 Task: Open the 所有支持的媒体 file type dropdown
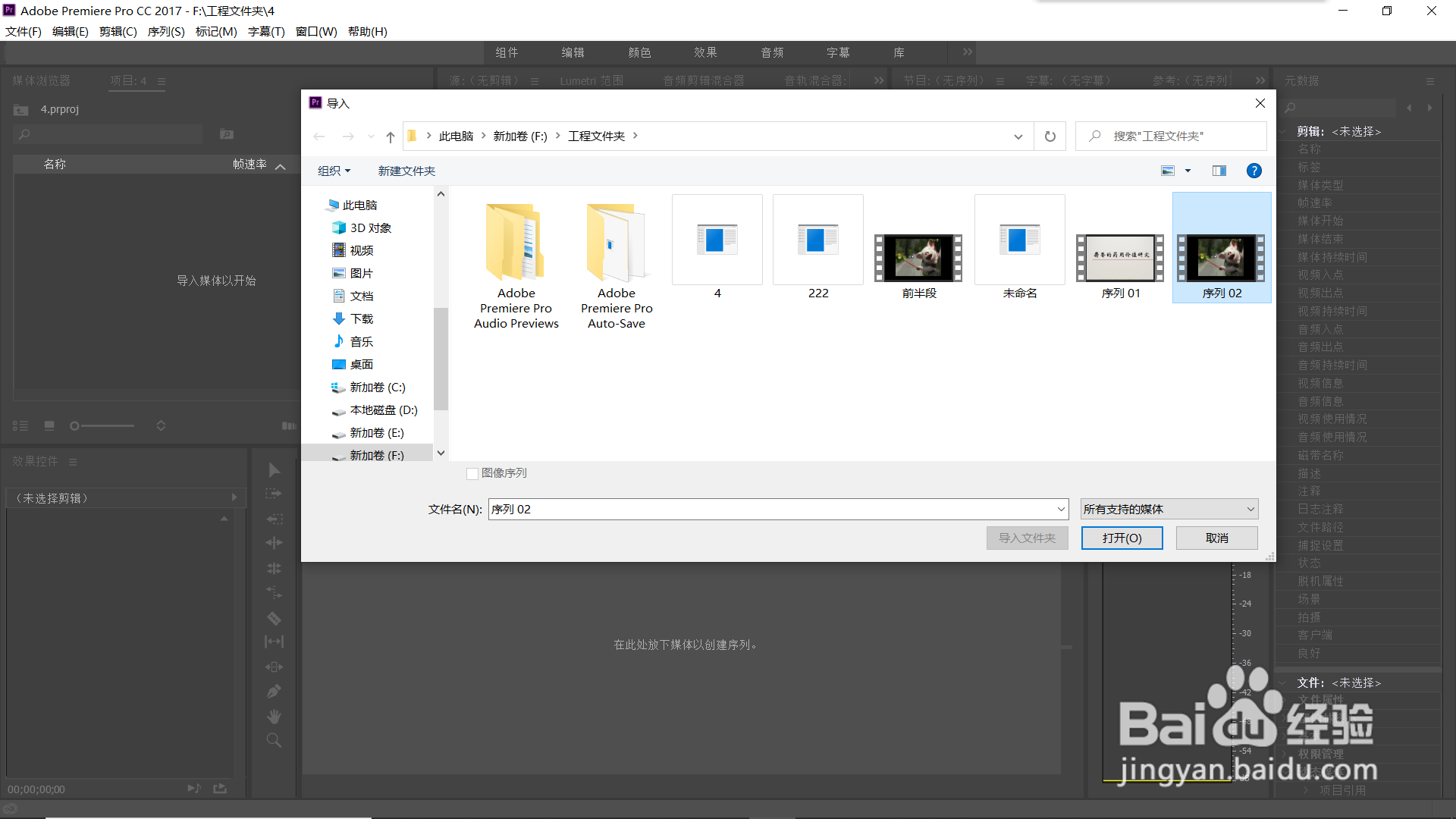pyautogui.click(x=1169, y=509)
